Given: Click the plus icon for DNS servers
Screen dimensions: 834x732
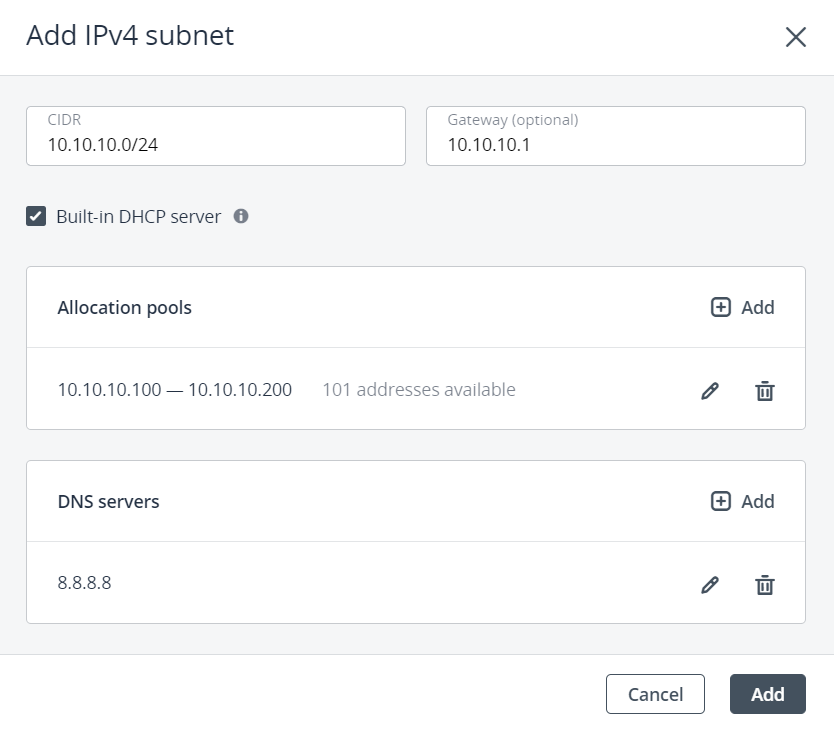Looking at the screenshot, I should point(721,501).
